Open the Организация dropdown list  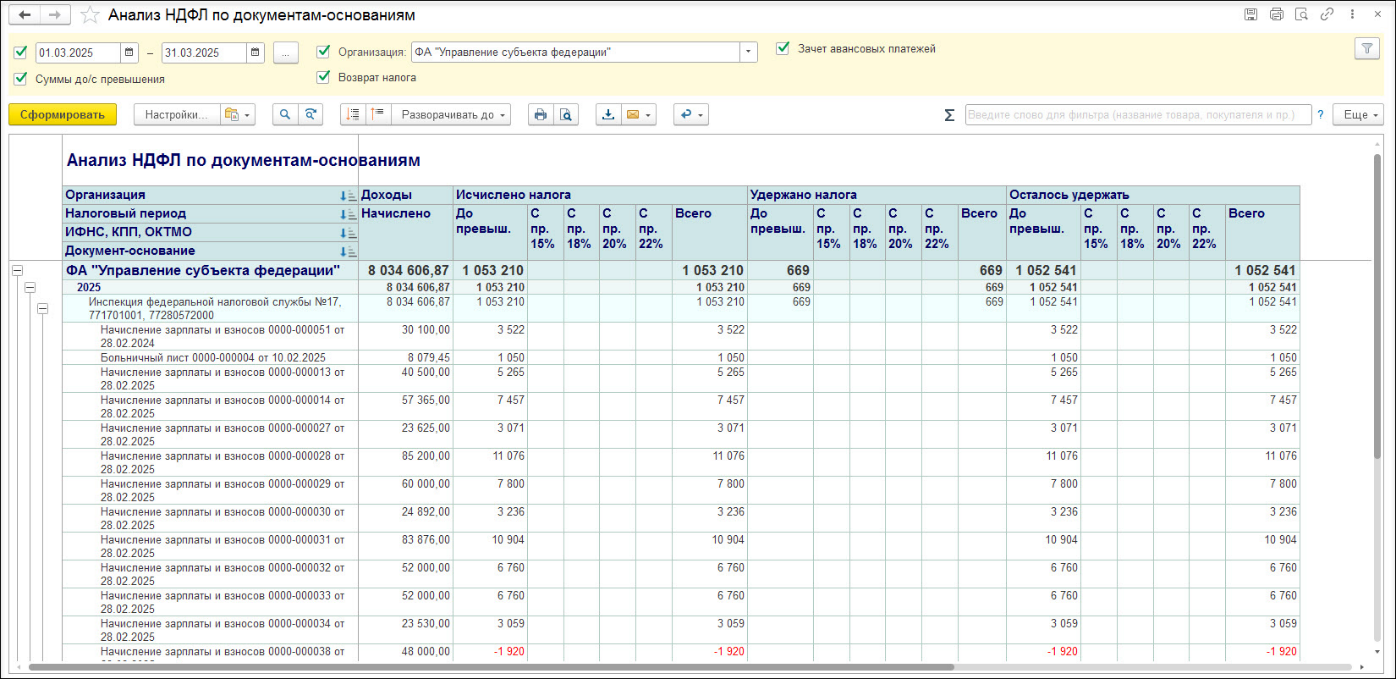click(748, 52)
